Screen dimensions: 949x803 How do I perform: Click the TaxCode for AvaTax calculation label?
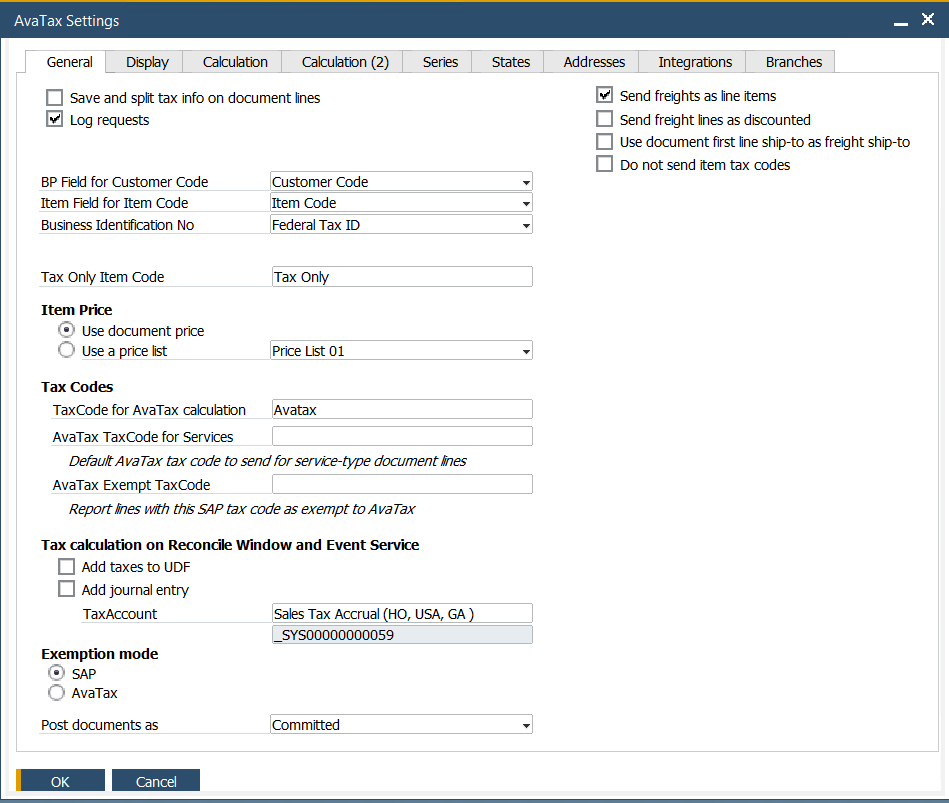(149, 410)
